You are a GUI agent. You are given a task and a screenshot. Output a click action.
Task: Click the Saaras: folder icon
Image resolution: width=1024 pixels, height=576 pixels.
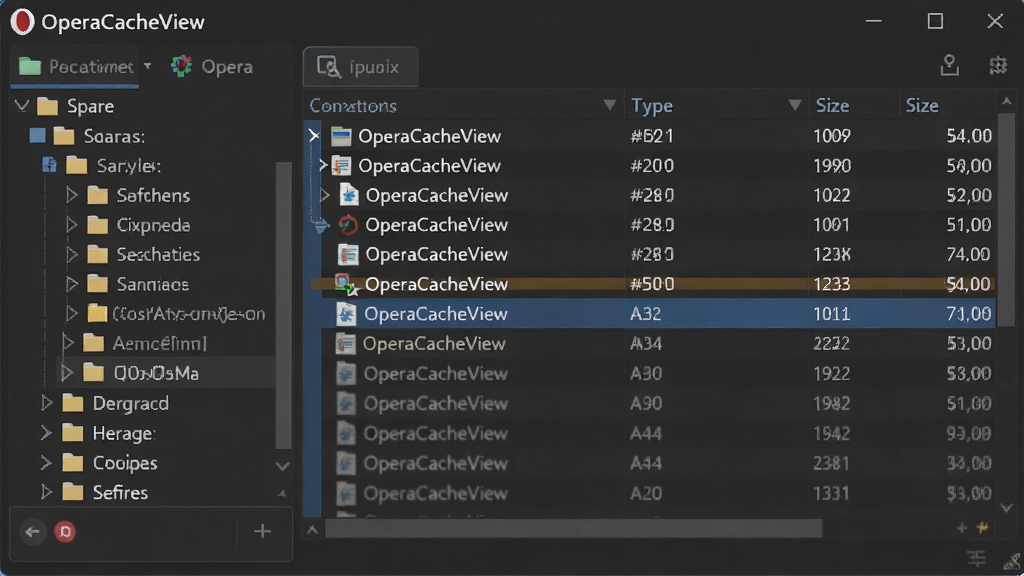63,136
